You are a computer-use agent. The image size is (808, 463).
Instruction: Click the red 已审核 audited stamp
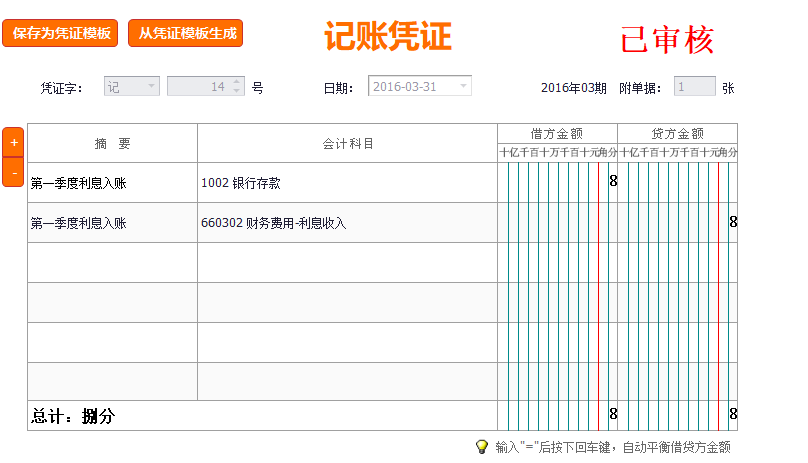[x=667, y=40]
